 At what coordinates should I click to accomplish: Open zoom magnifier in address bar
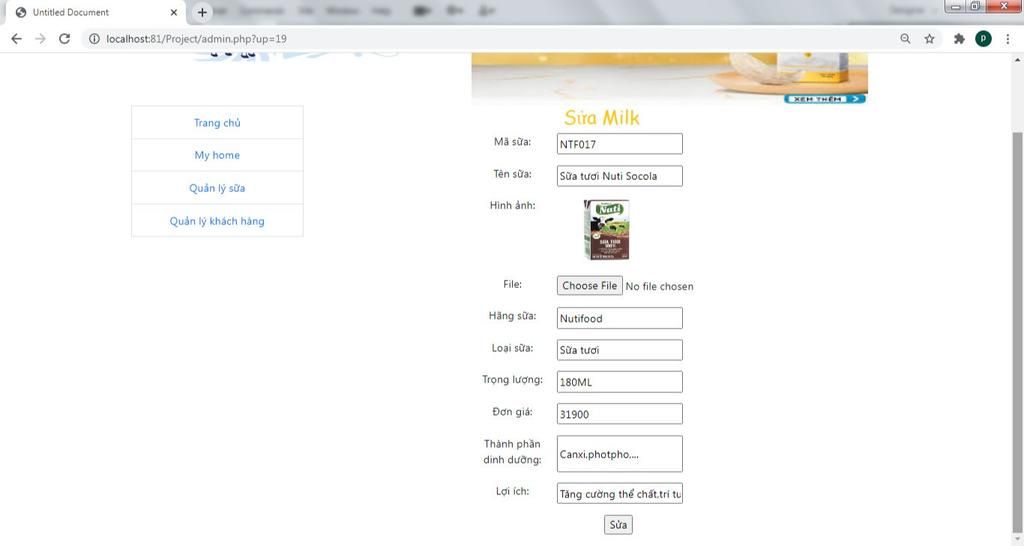pos(905,39)
